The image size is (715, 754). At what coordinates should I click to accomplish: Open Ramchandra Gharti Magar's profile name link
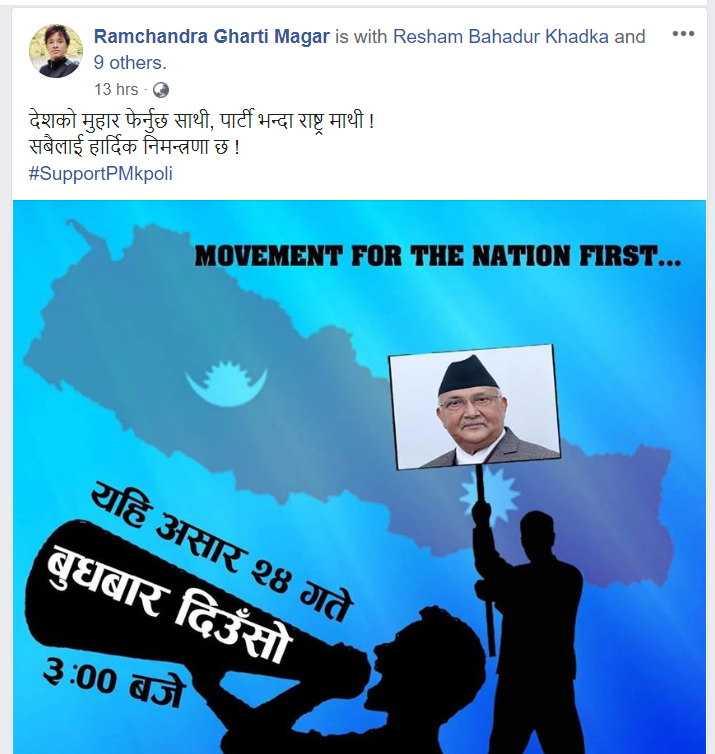(212, 37)
